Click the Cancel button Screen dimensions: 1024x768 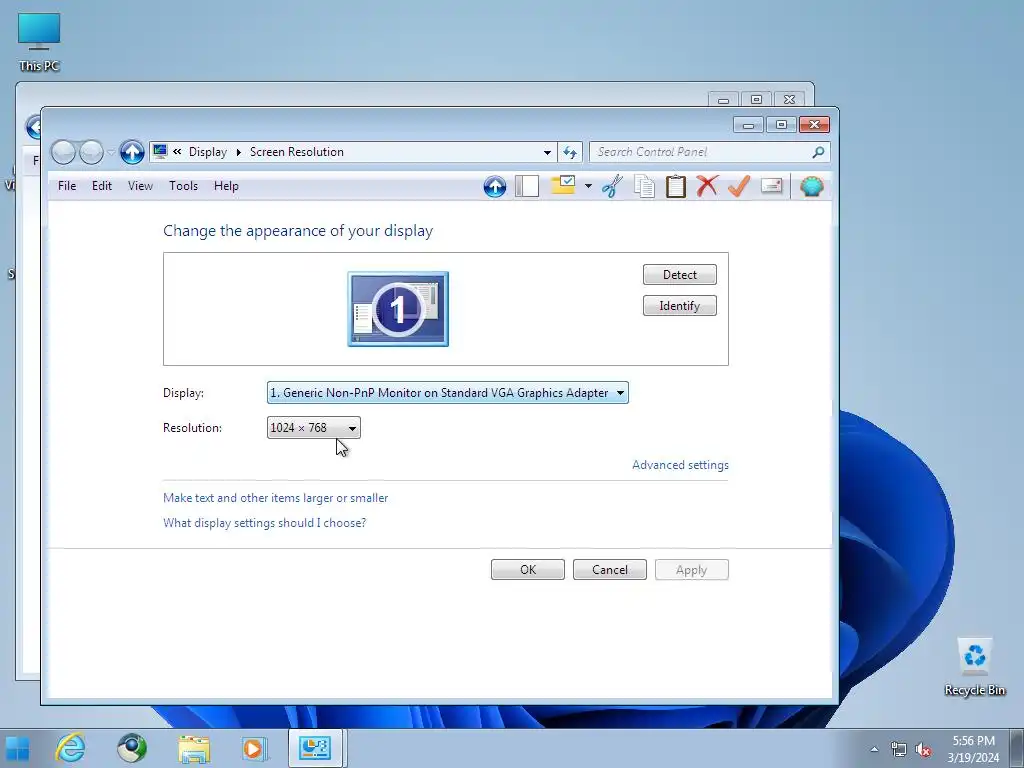pos(609,569)
